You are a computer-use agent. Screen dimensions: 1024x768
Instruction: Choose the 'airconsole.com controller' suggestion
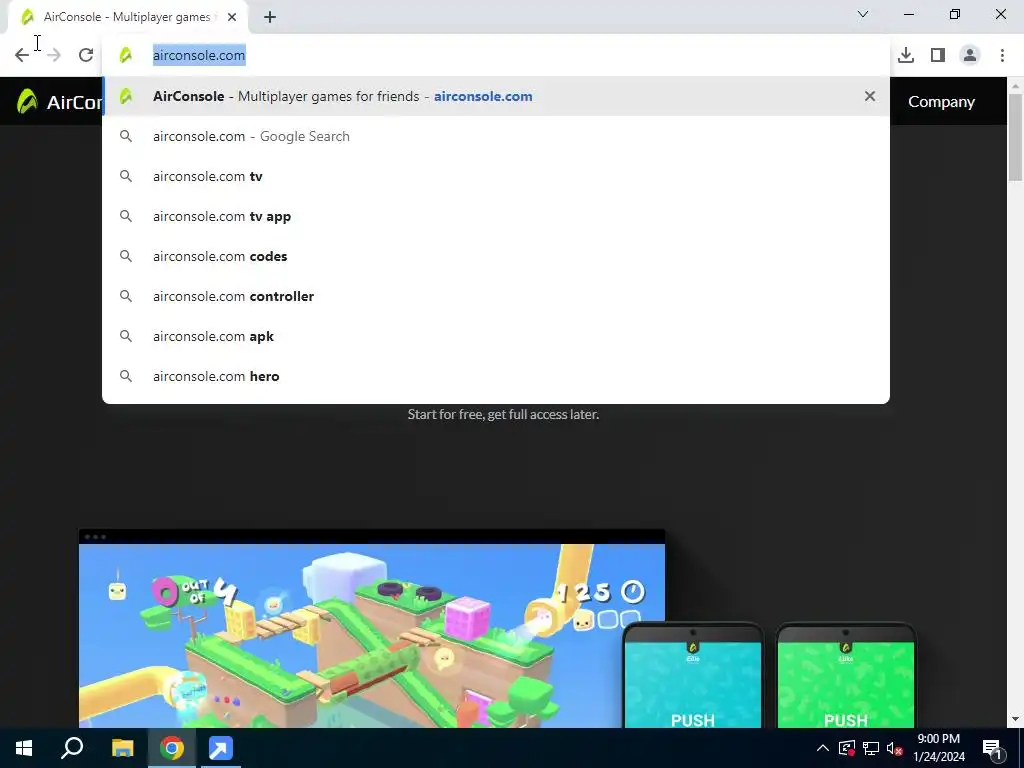(x=496, y=296)
